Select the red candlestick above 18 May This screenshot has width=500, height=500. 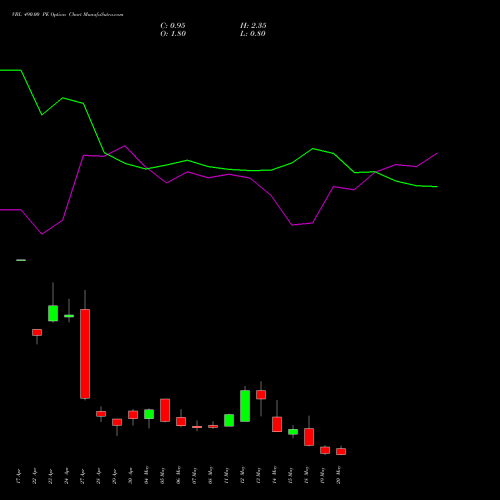[x=309, y=437]
